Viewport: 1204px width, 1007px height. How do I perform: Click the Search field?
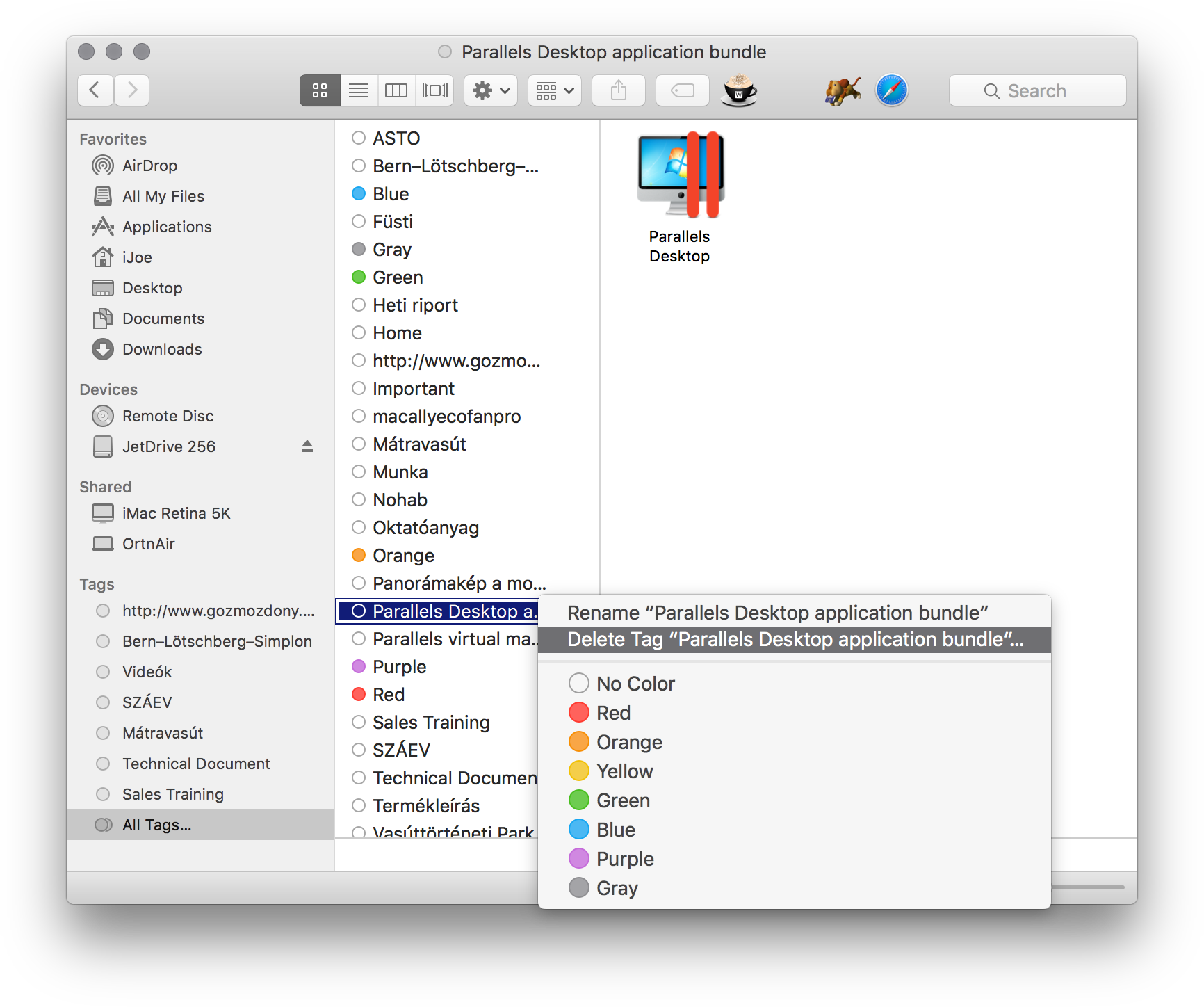point(1037,90)
